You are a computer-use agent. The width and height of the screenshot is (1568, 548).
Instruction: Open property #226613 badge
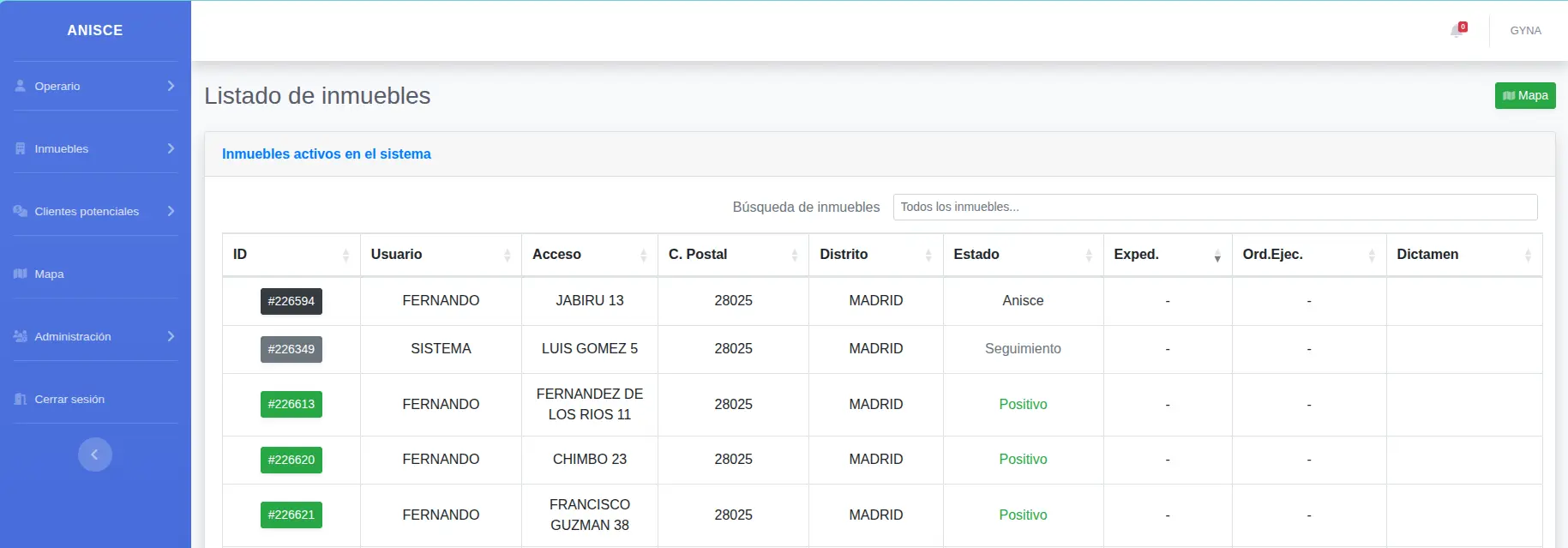[291, 404]
